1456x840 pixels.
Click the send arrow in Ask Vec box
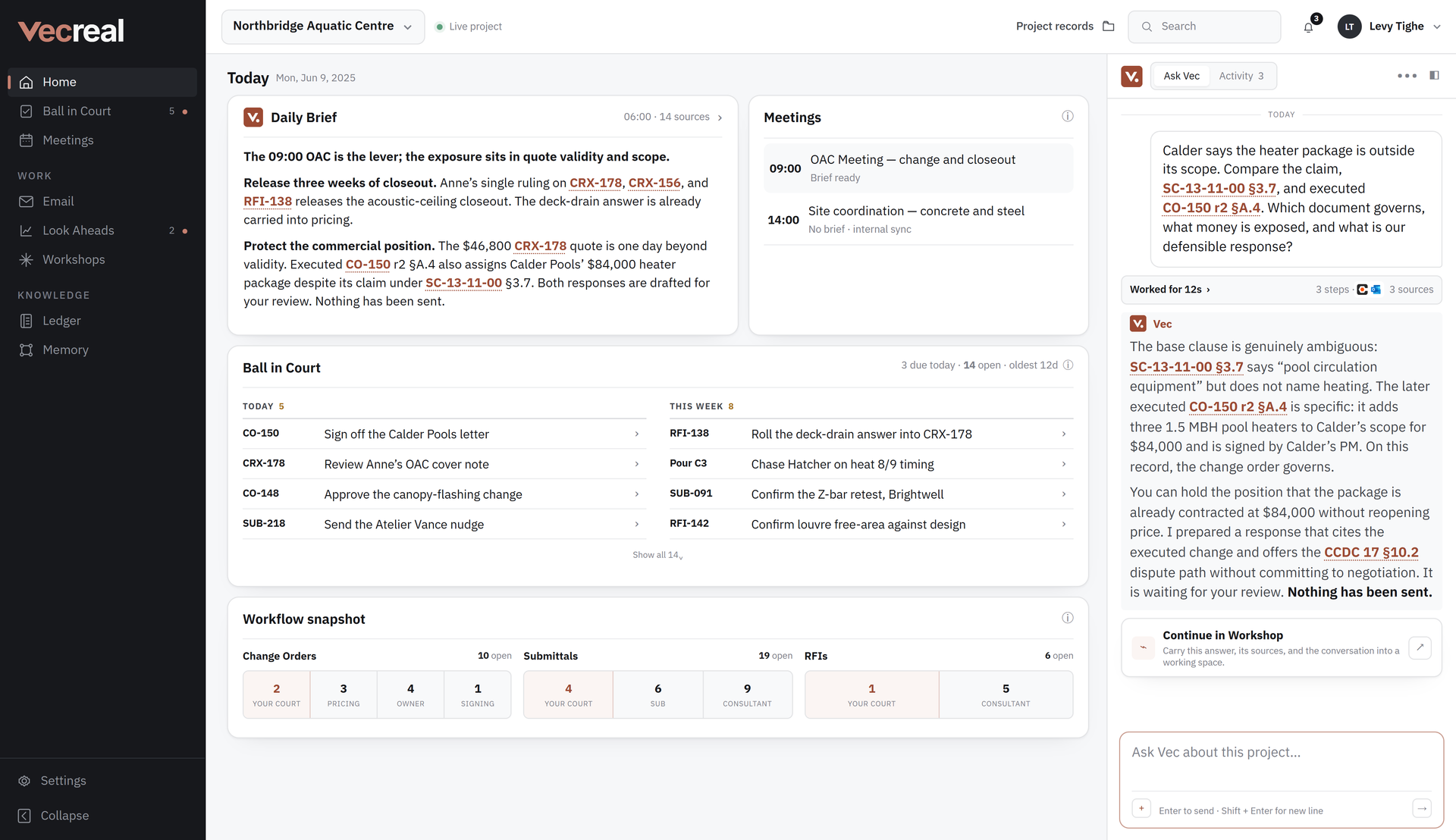click(1422, 808)
